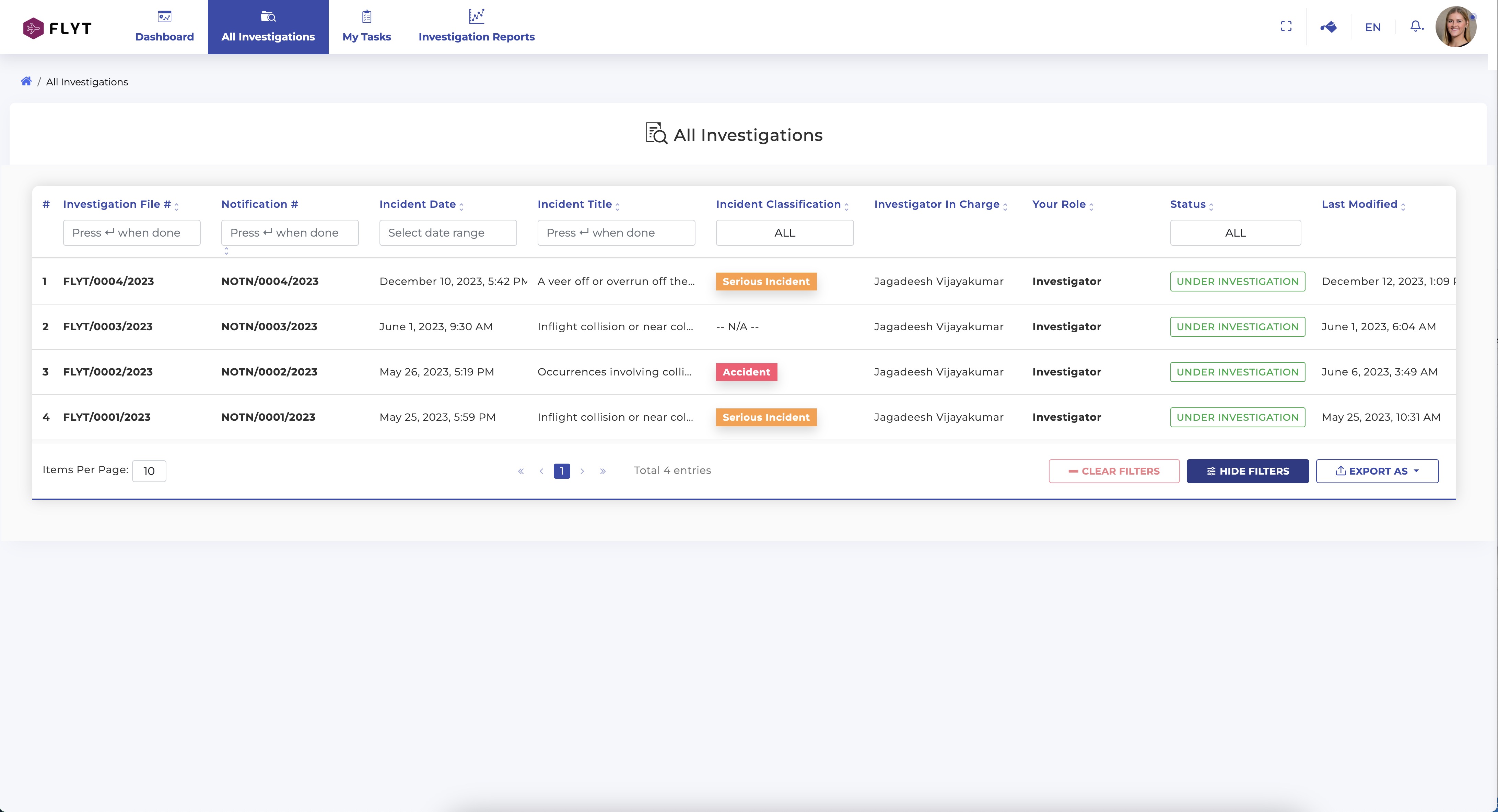
Task: Click the notification bell icon
Action: tap(1416, 27)
